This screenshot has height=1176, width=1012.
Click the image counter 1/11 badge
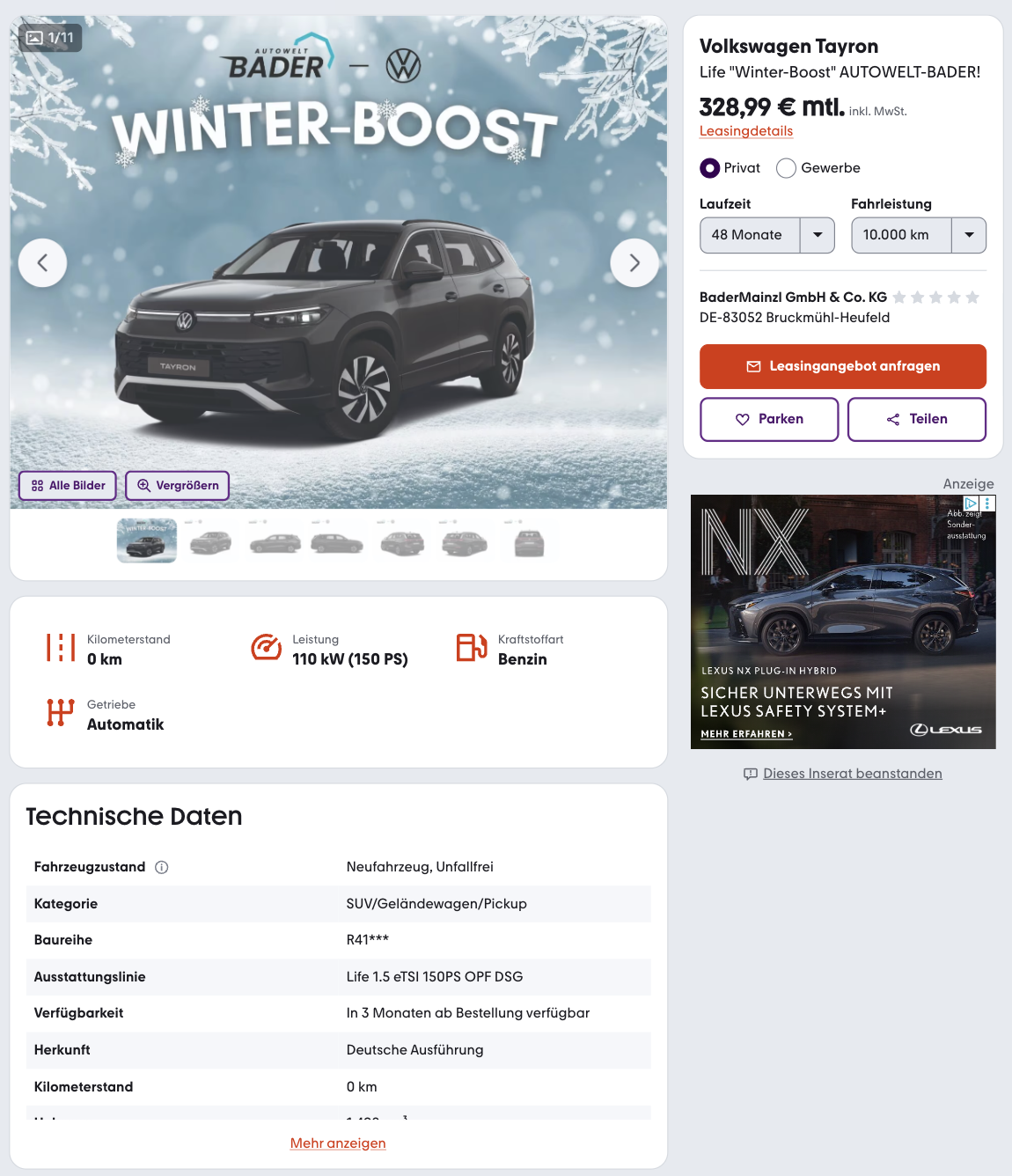coord(50,38)
